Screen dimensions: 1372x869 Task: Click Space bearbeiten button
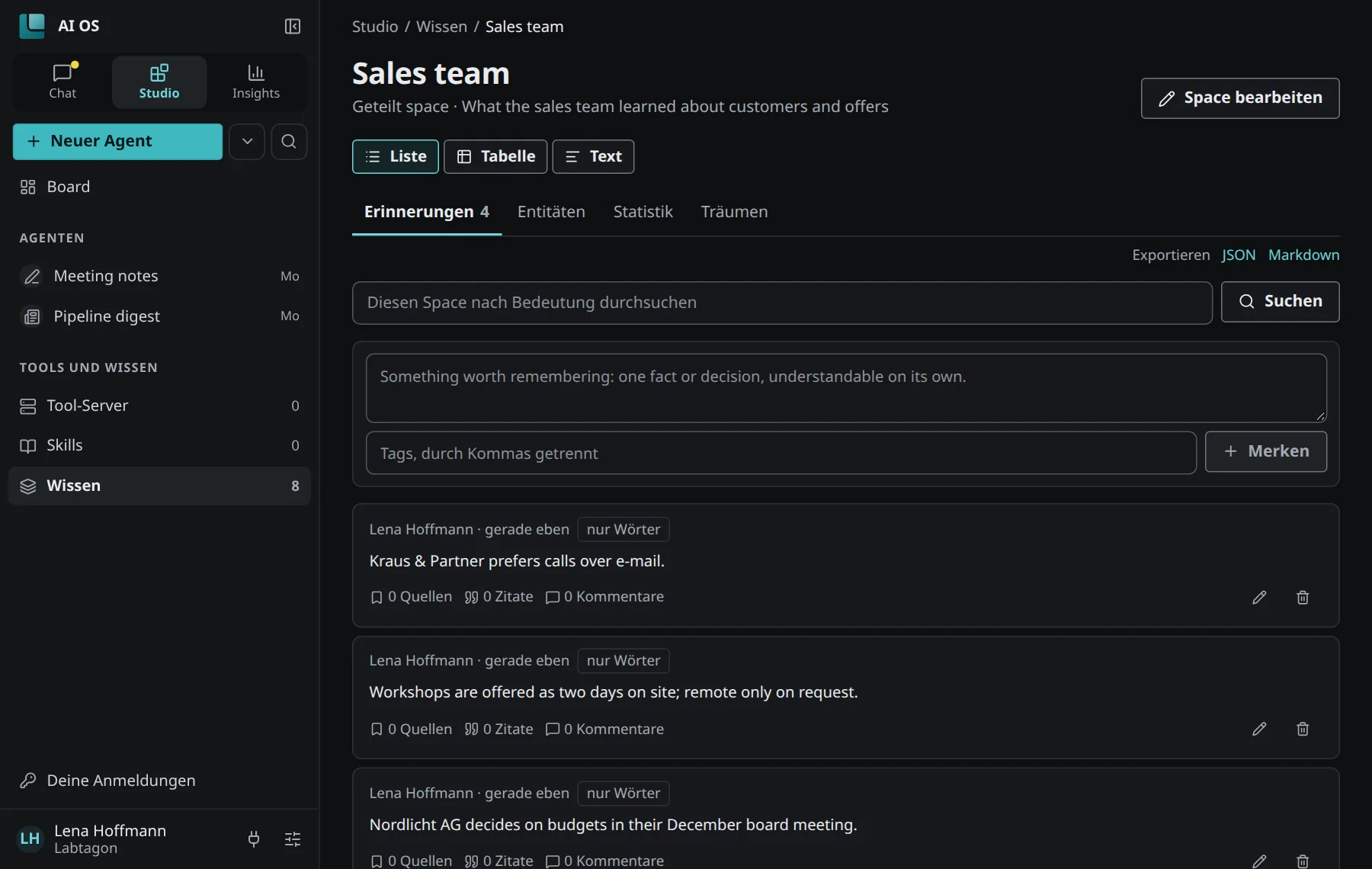1240,98
